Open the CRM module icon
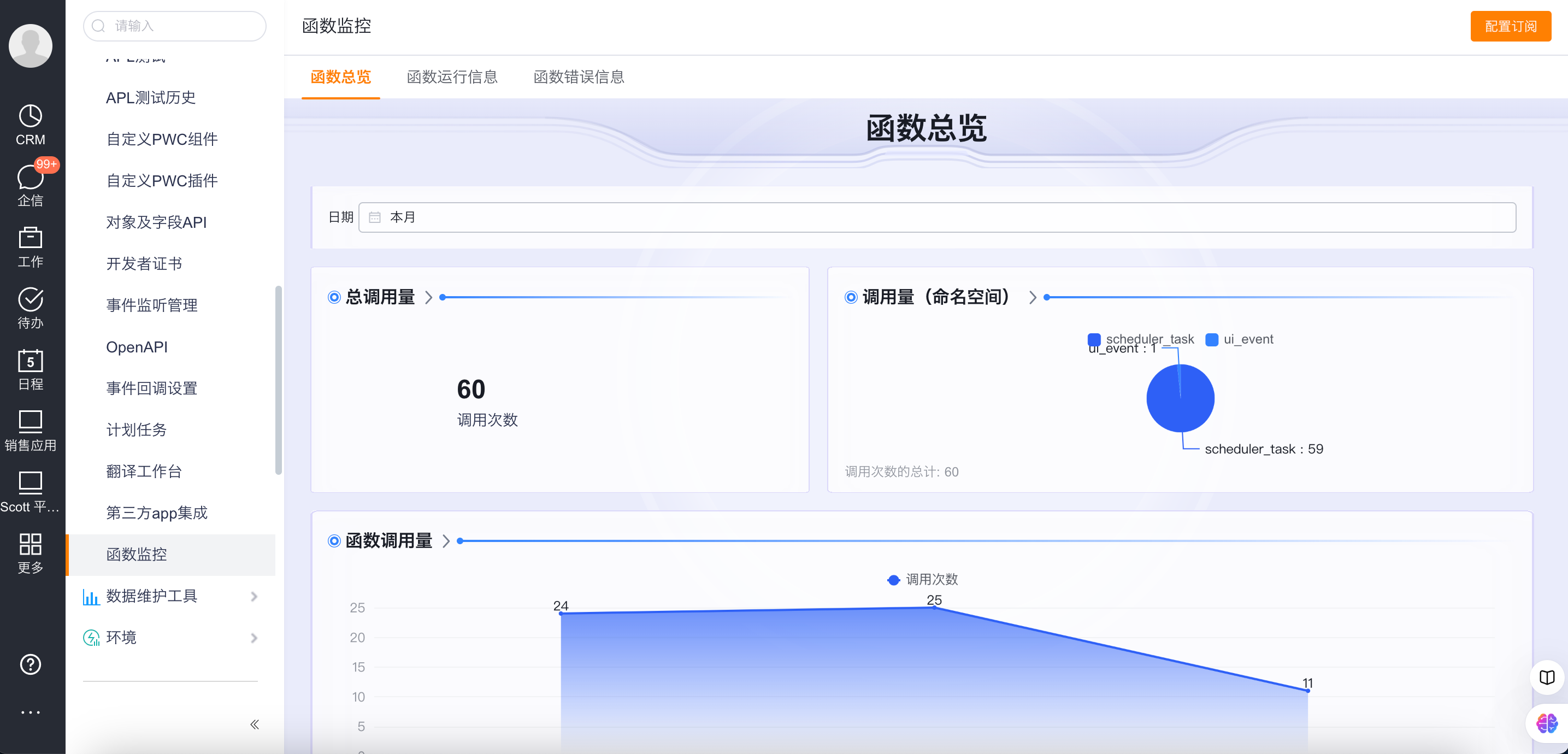 click(31, 125)
